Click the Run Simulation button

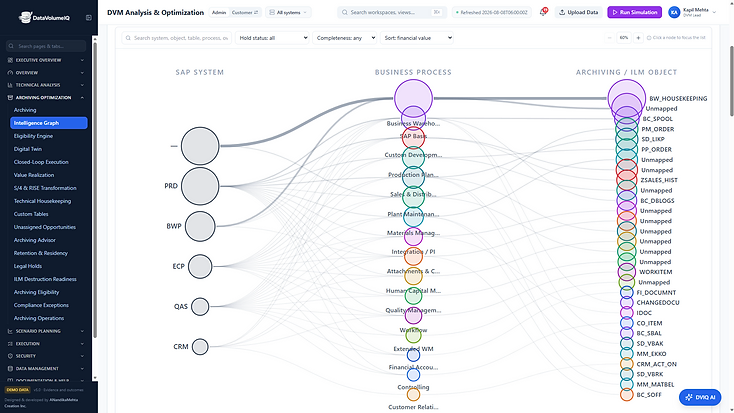(x=634, y=12)
